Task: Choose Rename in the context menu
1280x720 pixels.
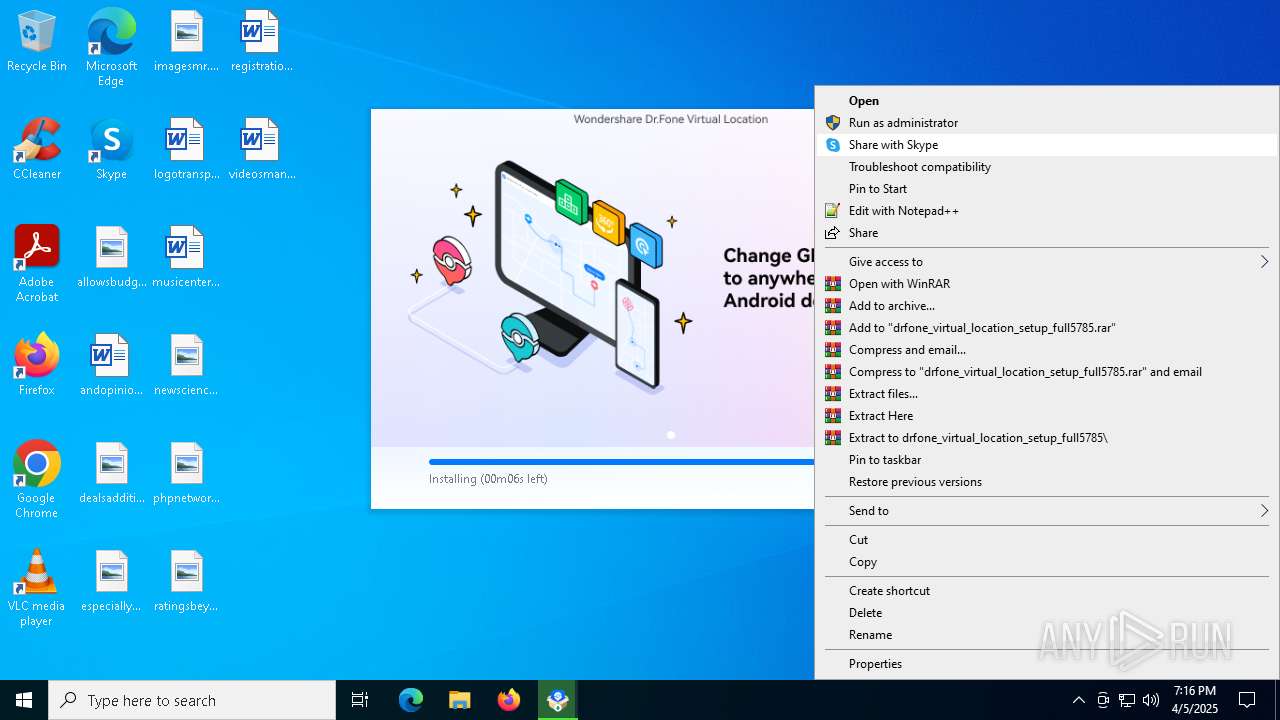Action: click(1049, 634)
